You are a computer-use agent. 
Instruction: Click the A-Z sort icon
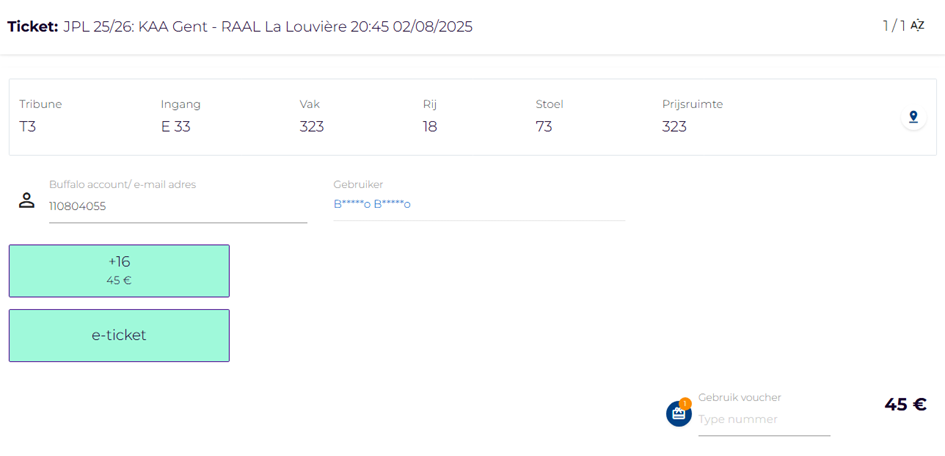point(917,26)
